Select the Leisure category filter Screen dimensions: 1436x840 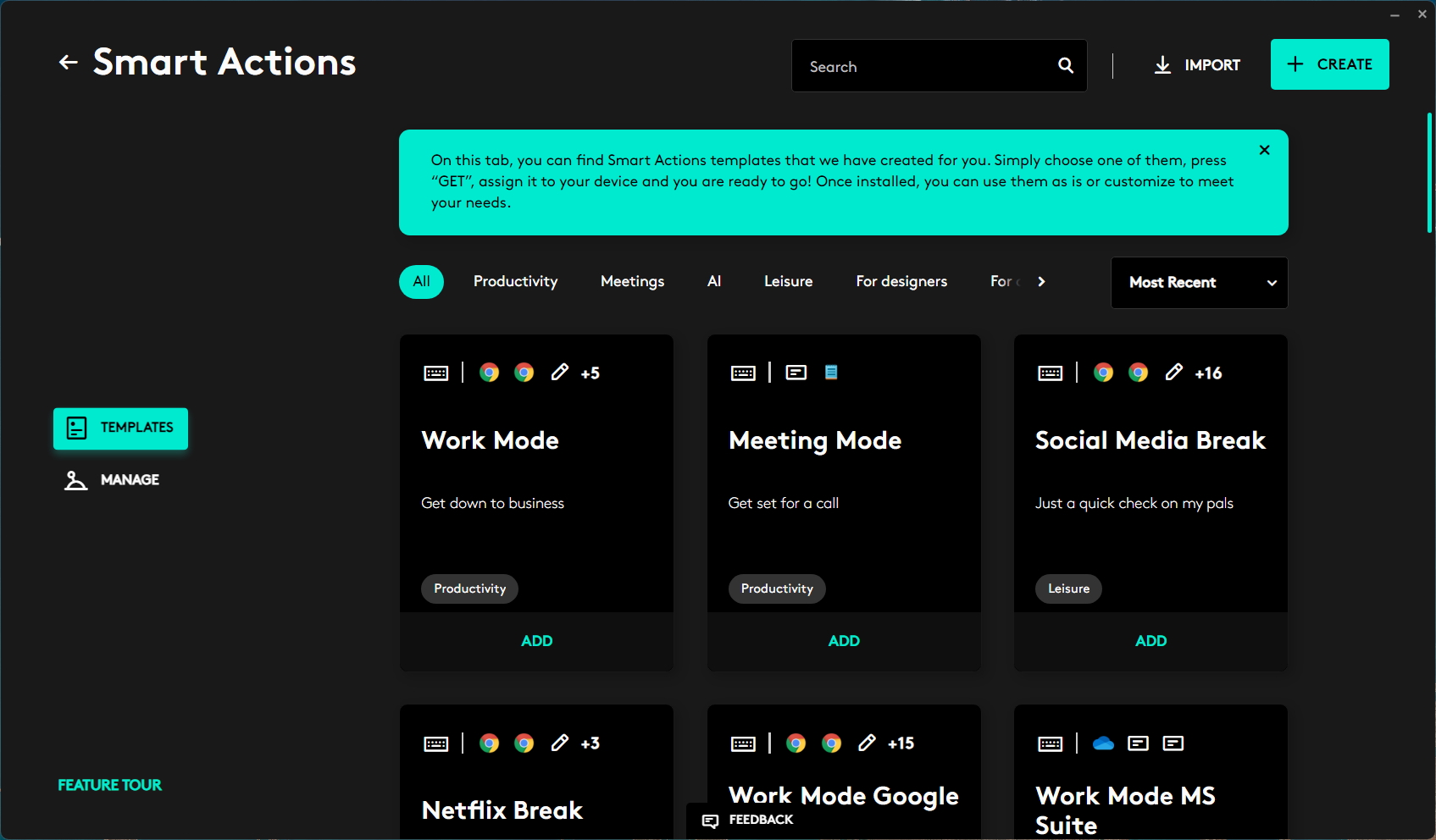(788, 281)
